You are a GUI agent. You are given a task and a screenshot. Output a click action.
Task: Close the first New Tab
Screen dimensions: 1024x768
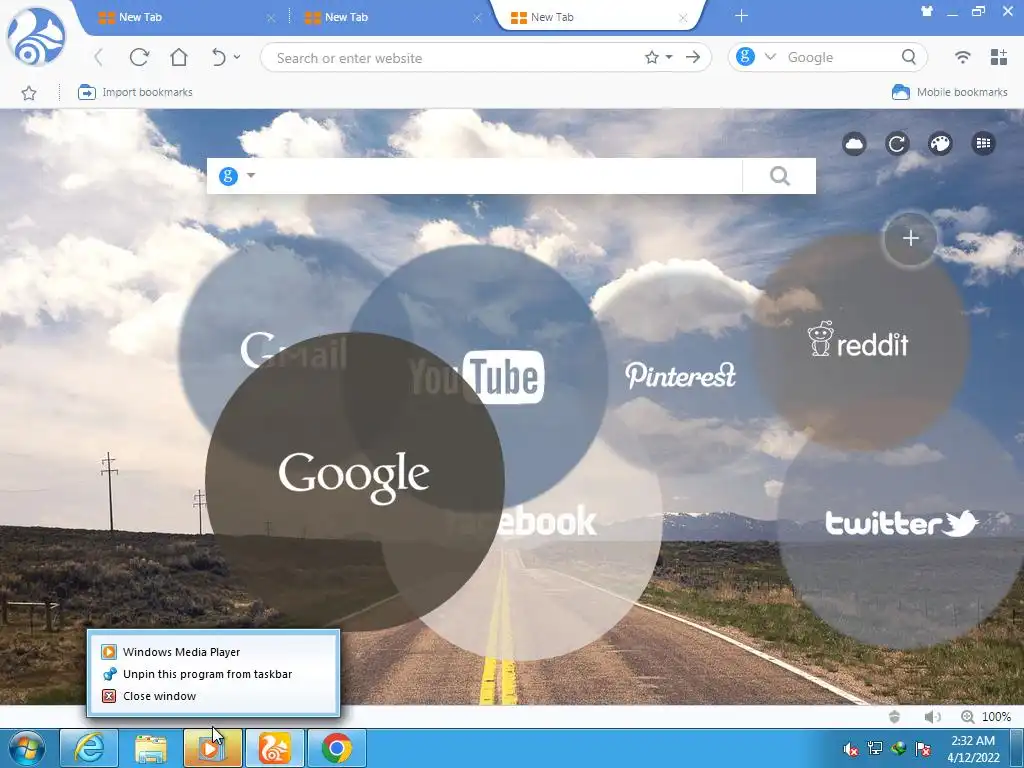[271, 18]
